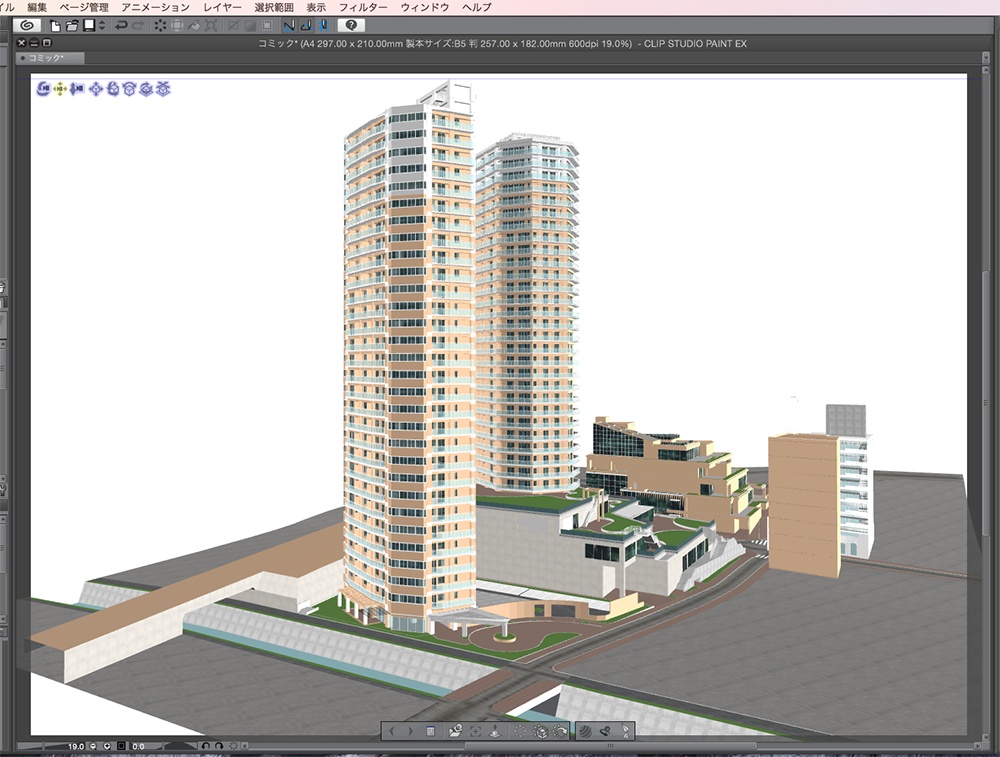Select the object rotate manipulator icon
Image resolution: width=1000 pixels, height=757 pixels.
113,89
